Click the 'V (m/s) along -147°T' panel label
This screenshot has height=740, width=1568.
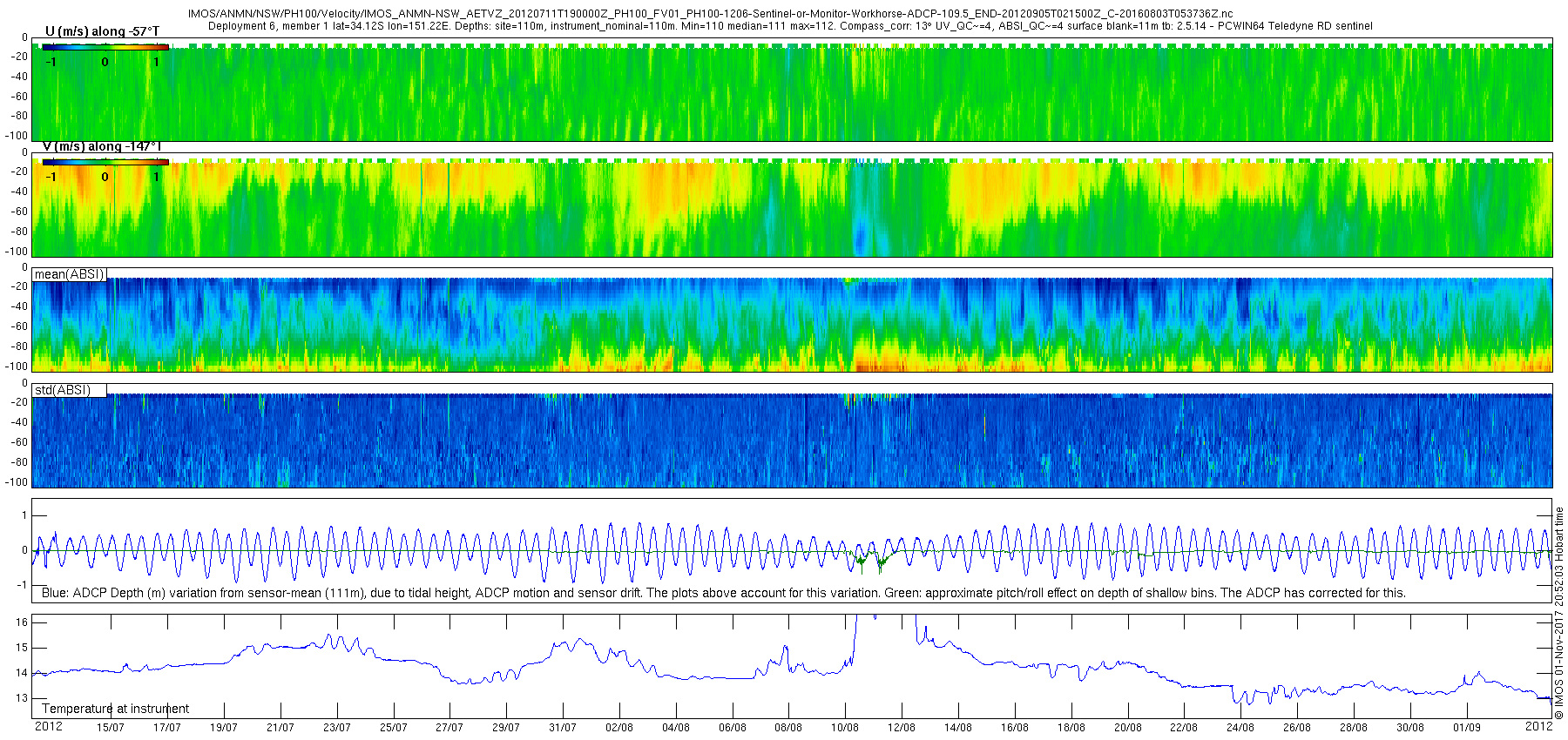[x=102, y=146]
